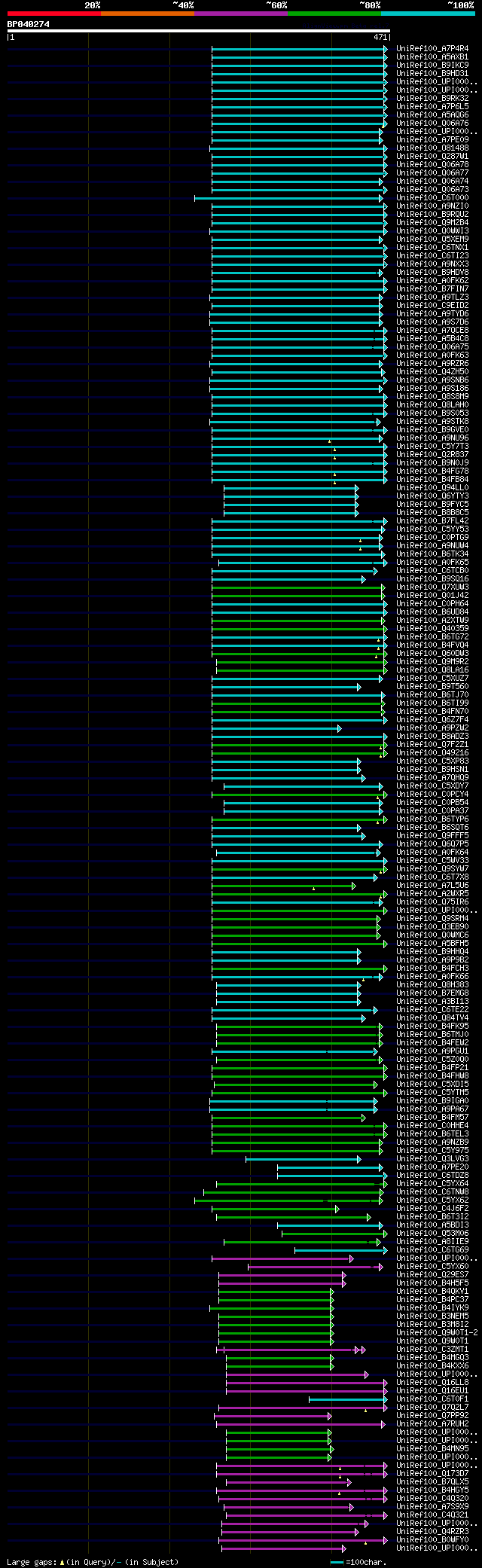
Task: Click the green alignment bar for UniRef100_C4J6F2
Action: [x=275, y=1209]
